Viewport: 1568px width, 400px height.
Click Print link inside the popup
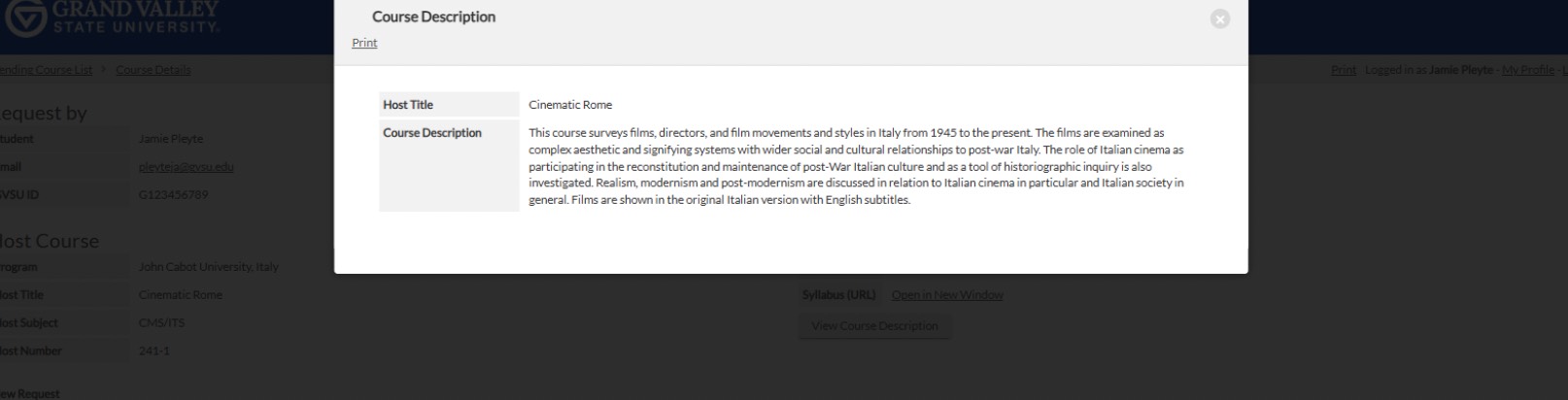click(364, 43)
